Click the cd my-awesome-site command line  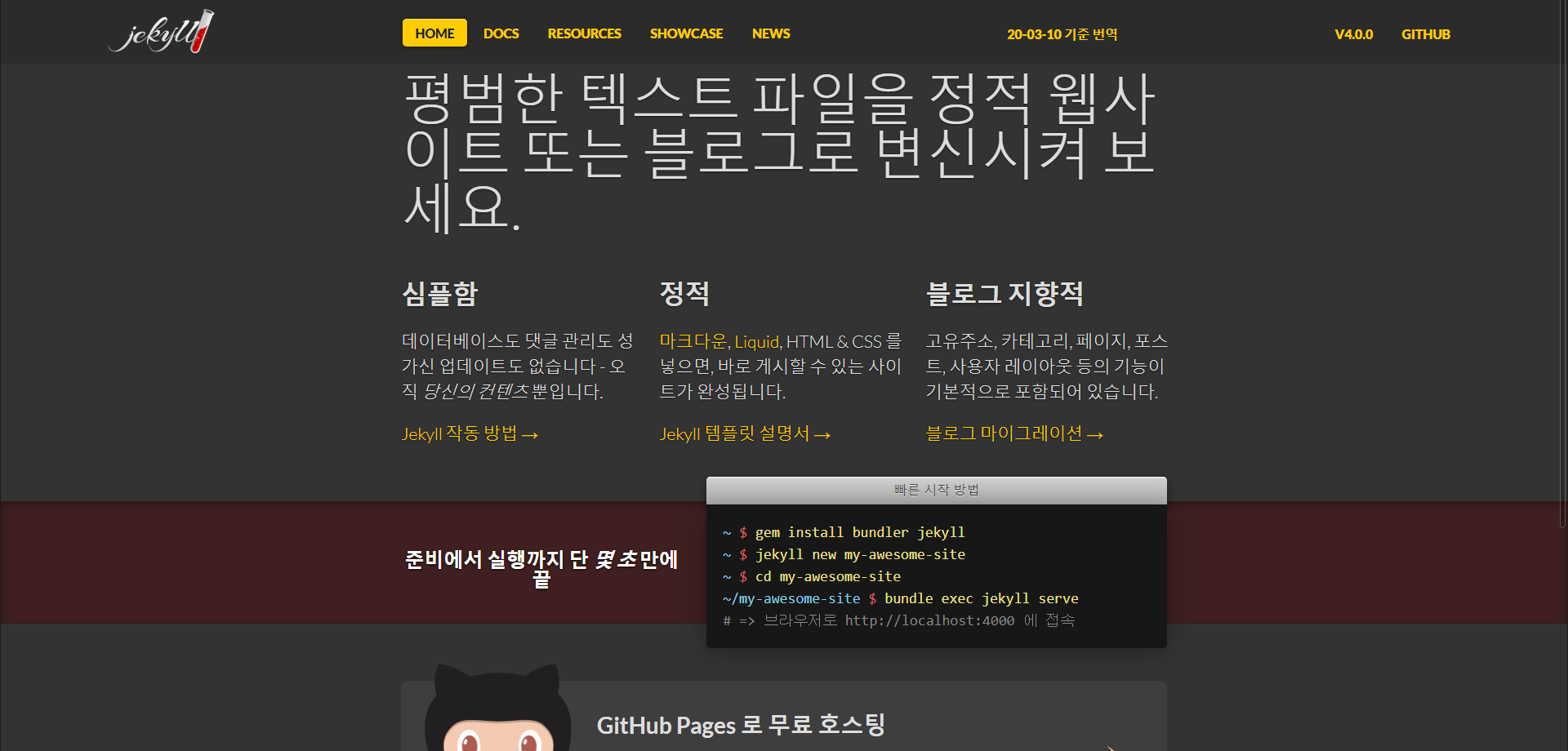point(812,576)
